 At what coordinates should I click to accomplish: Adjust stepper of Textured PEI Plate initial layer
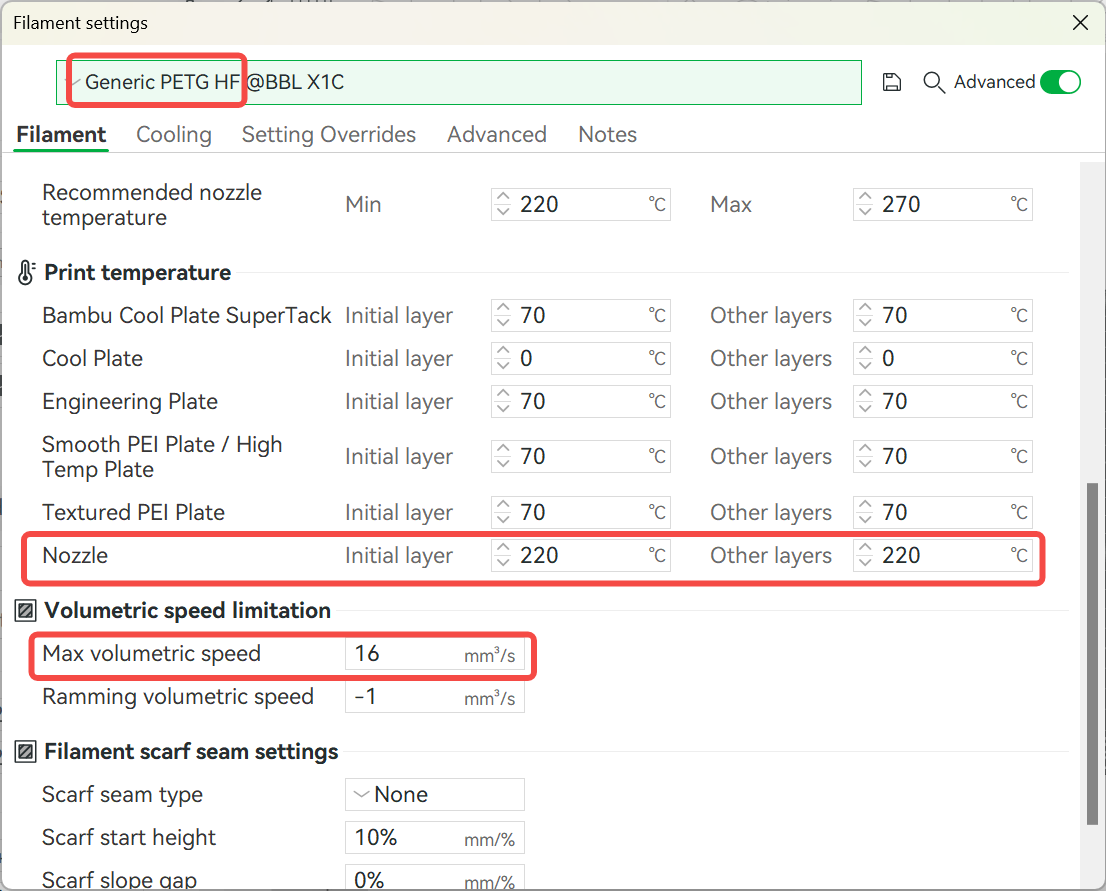pos(503,512)
